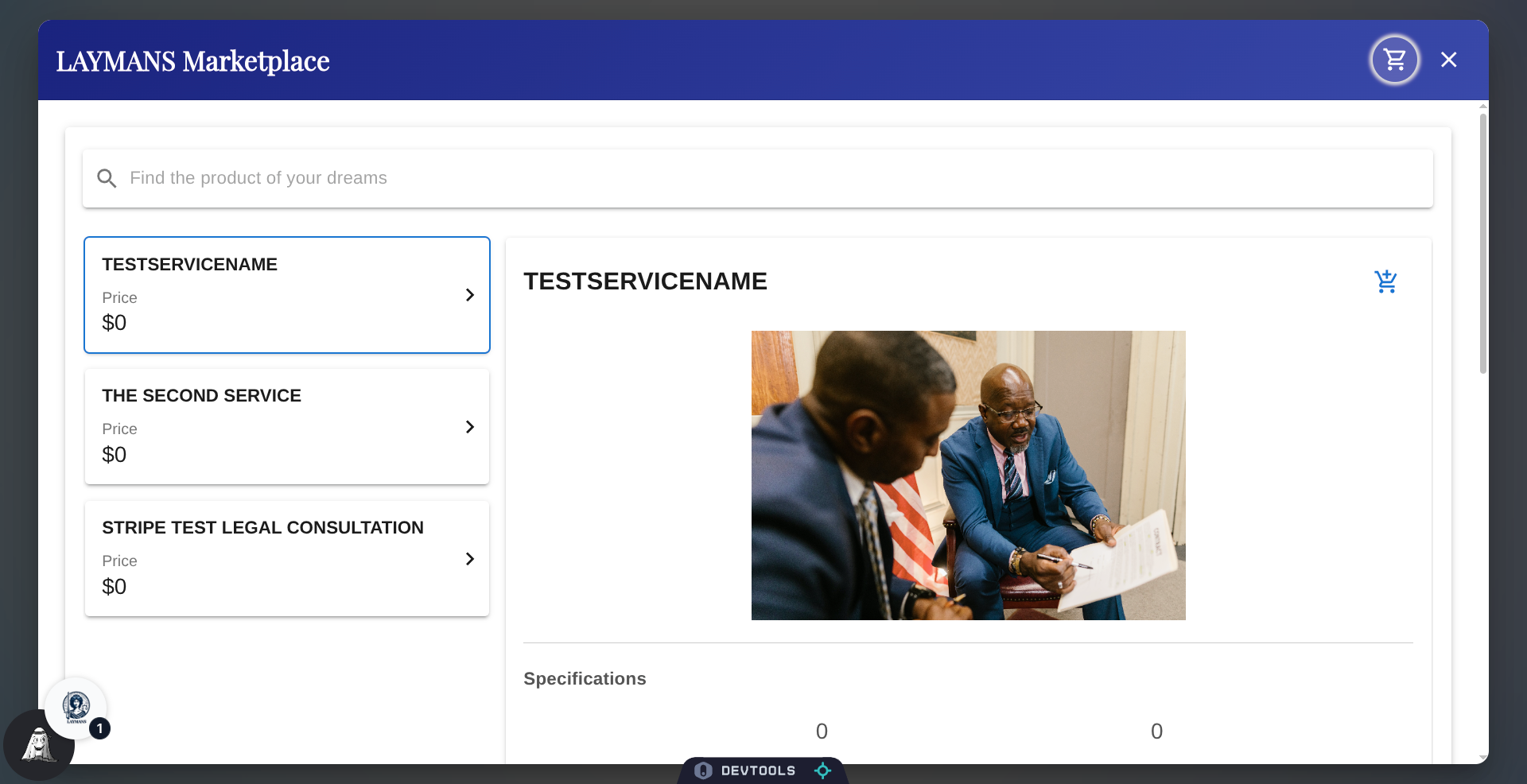Select STRIPE TEST LEGAL CONSULTATION title
1527x784 pixels.
(262, 528)
